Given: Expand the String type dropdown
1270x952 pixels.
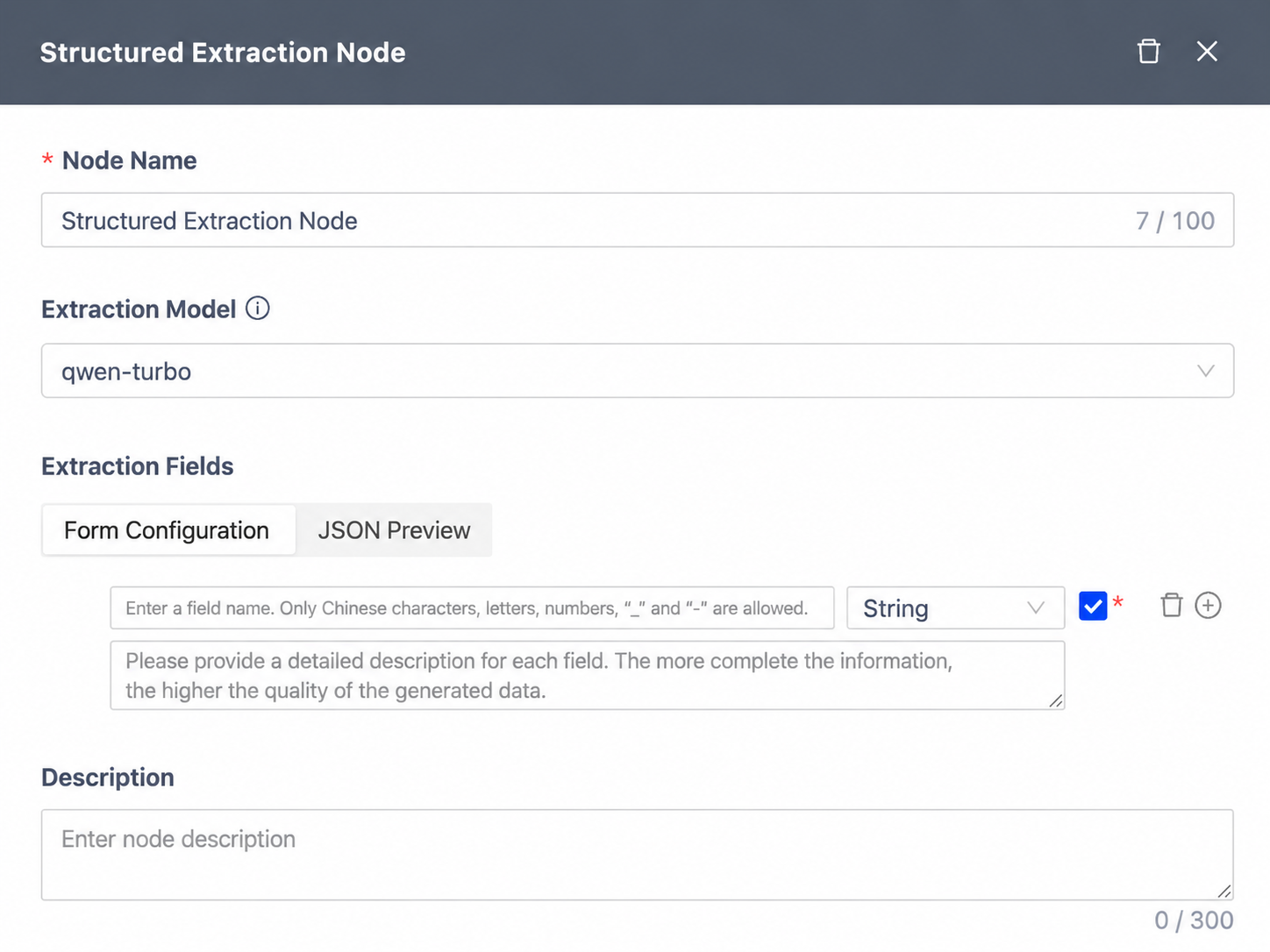Looking at the screenshot, I should pyautogui.click(x=955, y=608).
